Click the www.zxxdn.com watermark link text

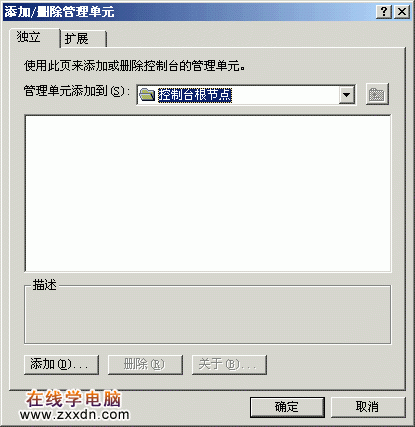(x=75, y=415)
